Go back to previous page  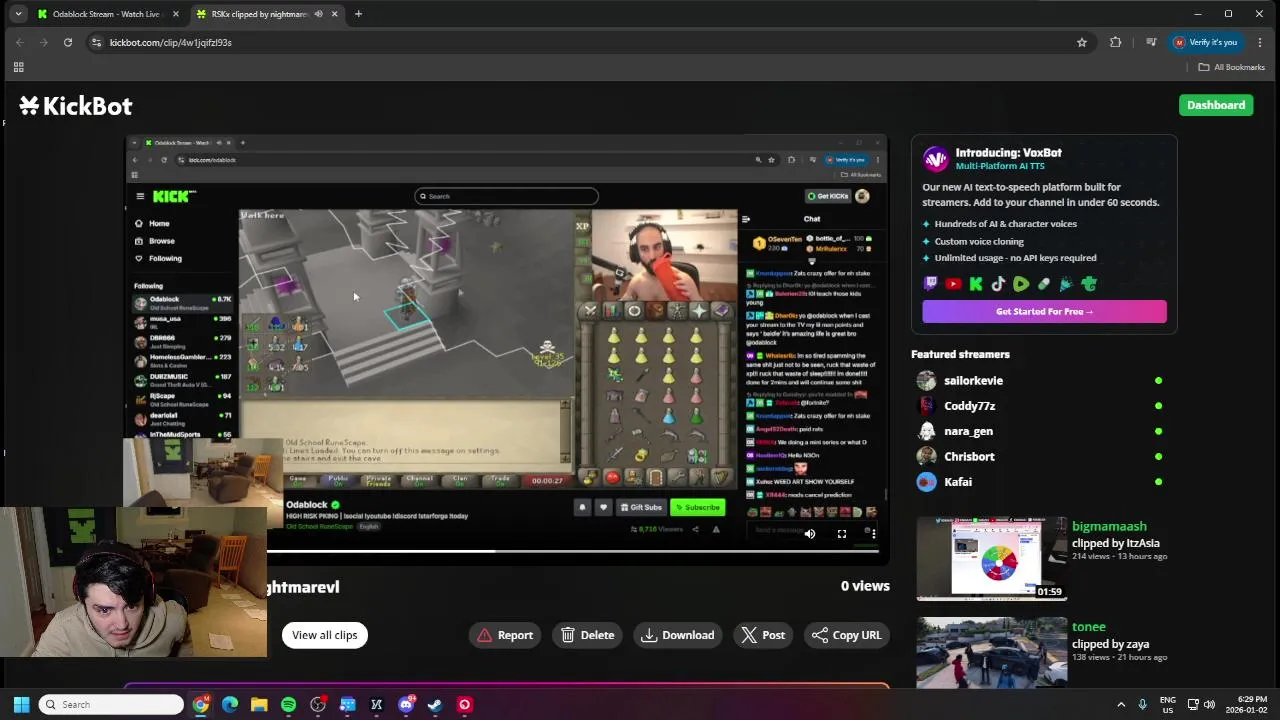(x=20, y=42)
